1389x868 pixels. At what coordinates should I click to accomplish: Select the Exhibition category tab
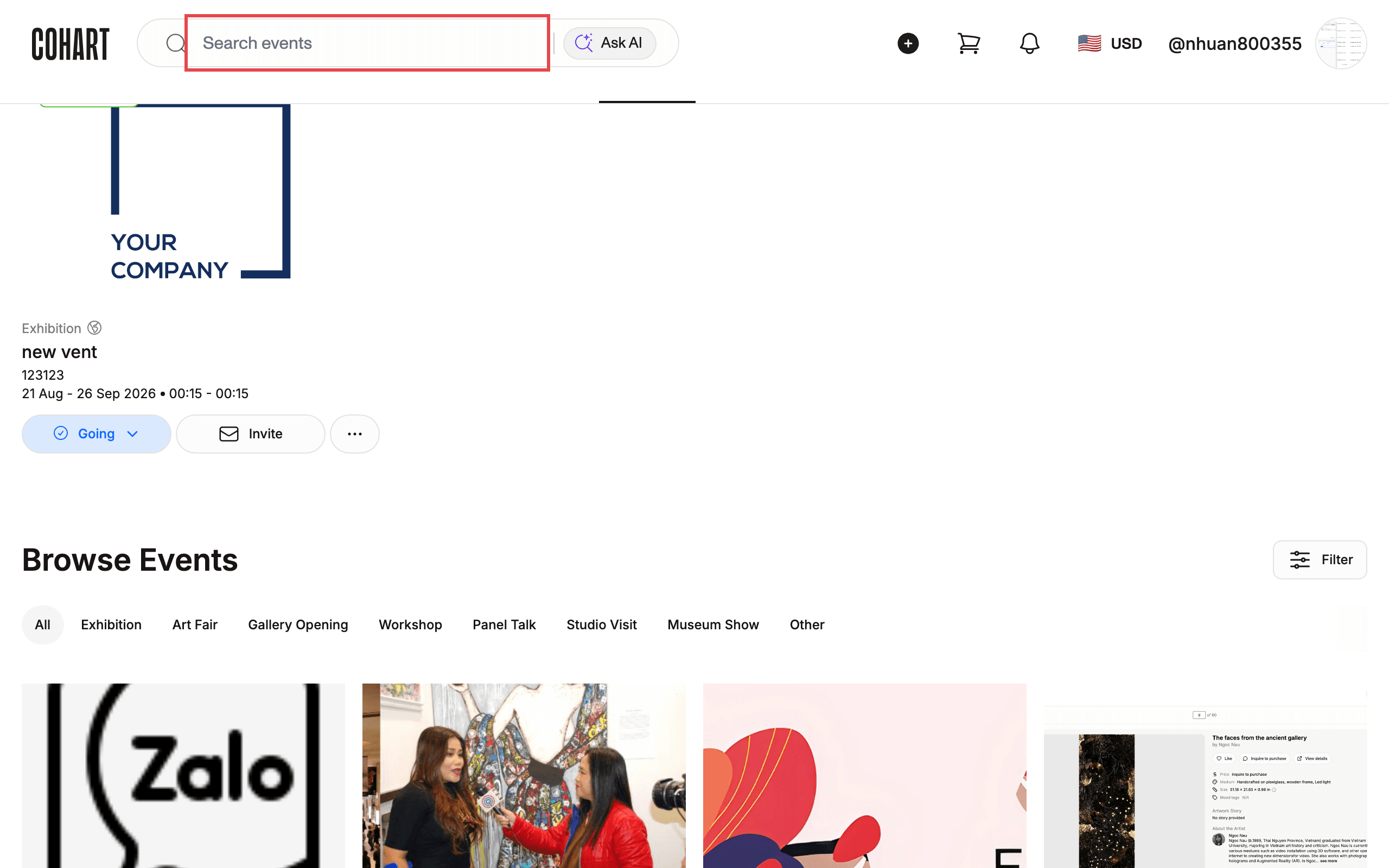[111, 624]
